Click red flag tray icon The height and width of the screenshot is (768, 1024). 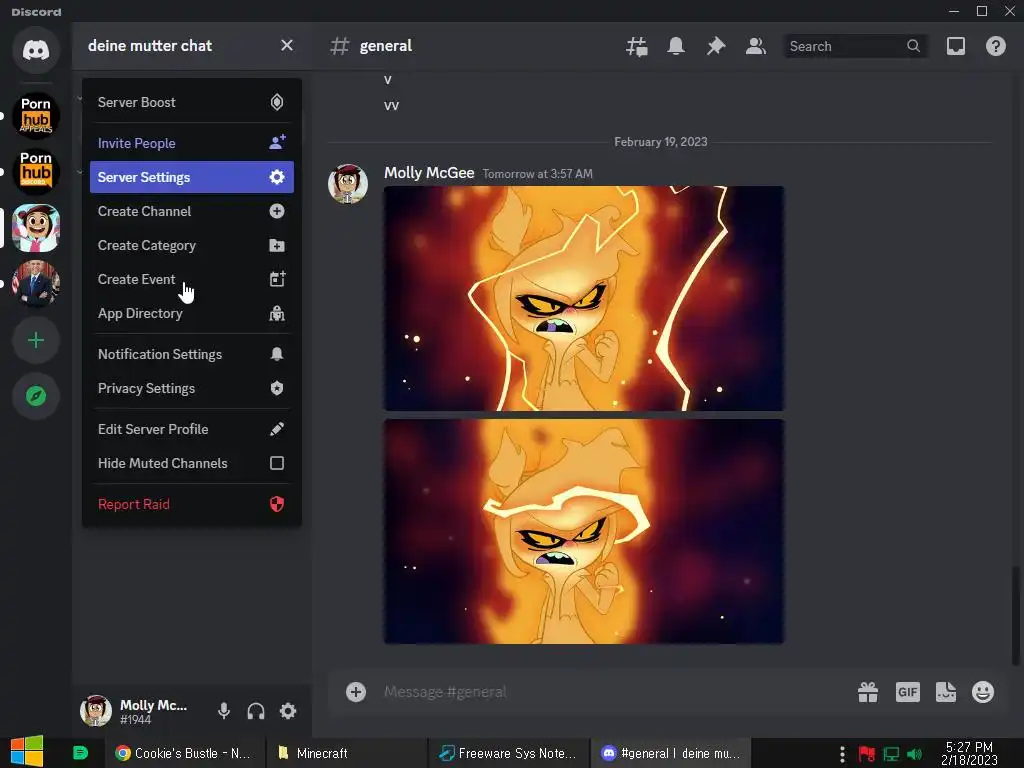coord(867,754)
